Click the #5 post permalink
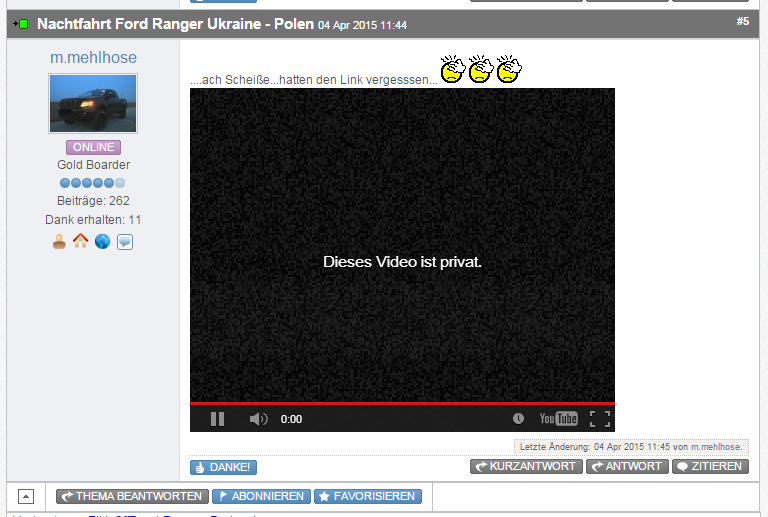This screenshot has height=517, width=768. tap(743, 21)
